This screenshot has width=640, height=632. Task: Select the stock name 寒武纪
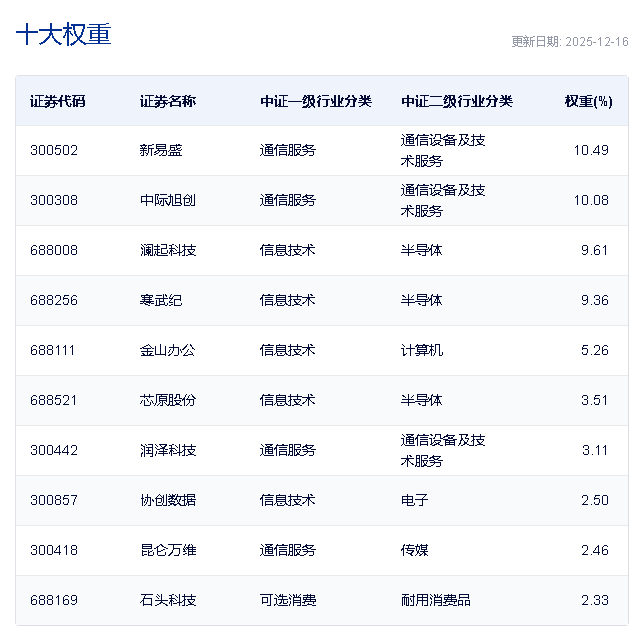point(161,300)
